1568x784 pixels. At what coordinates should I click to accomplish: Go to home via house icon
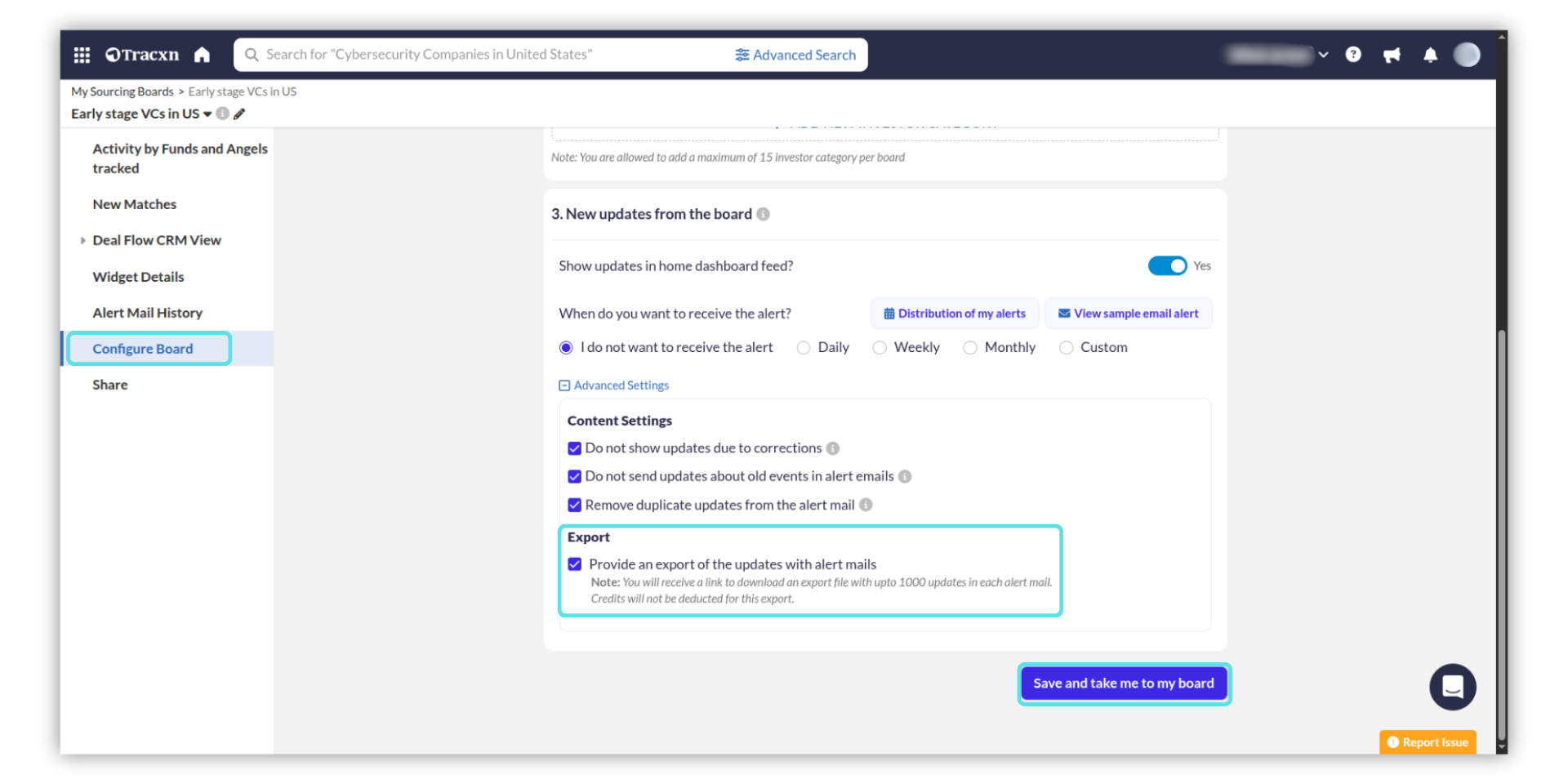coord(202,55)
